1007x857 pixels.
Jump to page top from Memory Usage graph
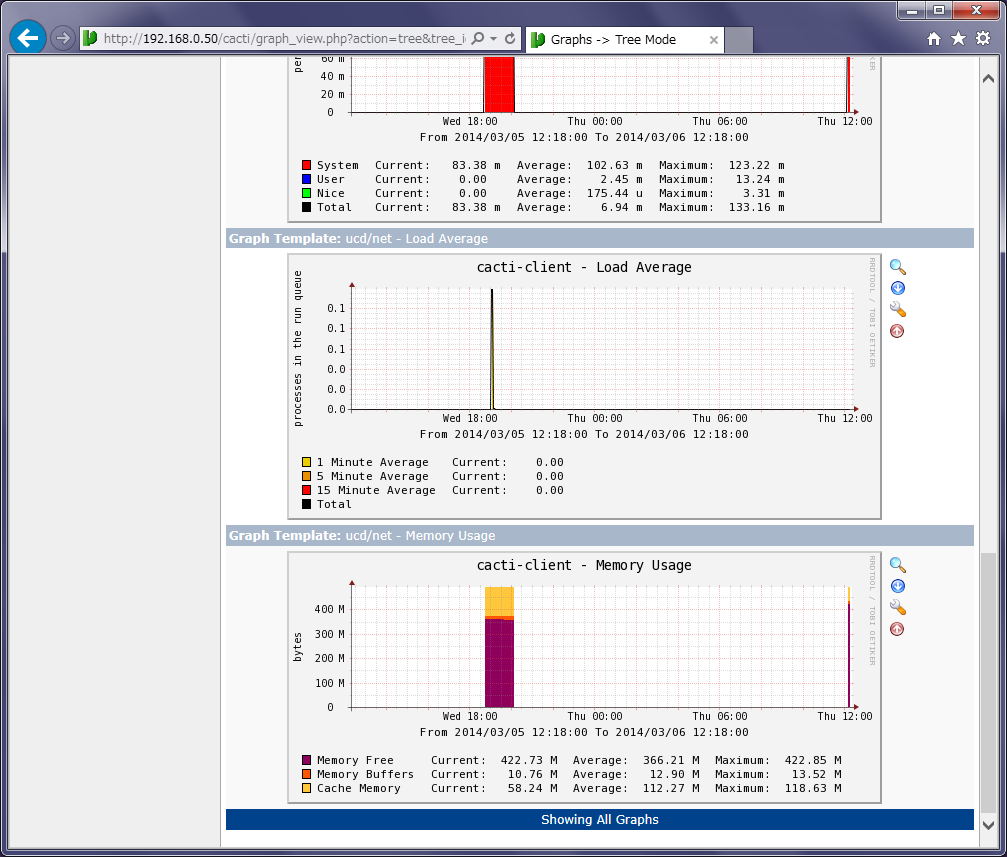[x=897, y=629]
